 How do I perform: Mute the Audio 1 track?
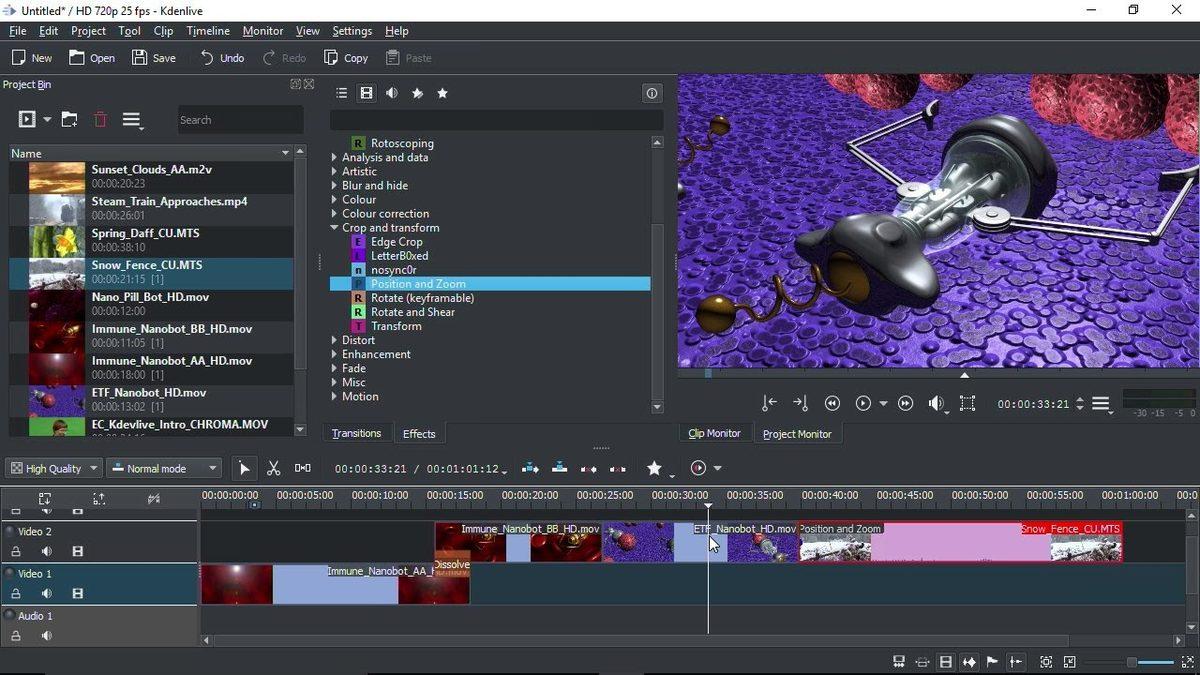coord(46,635)
